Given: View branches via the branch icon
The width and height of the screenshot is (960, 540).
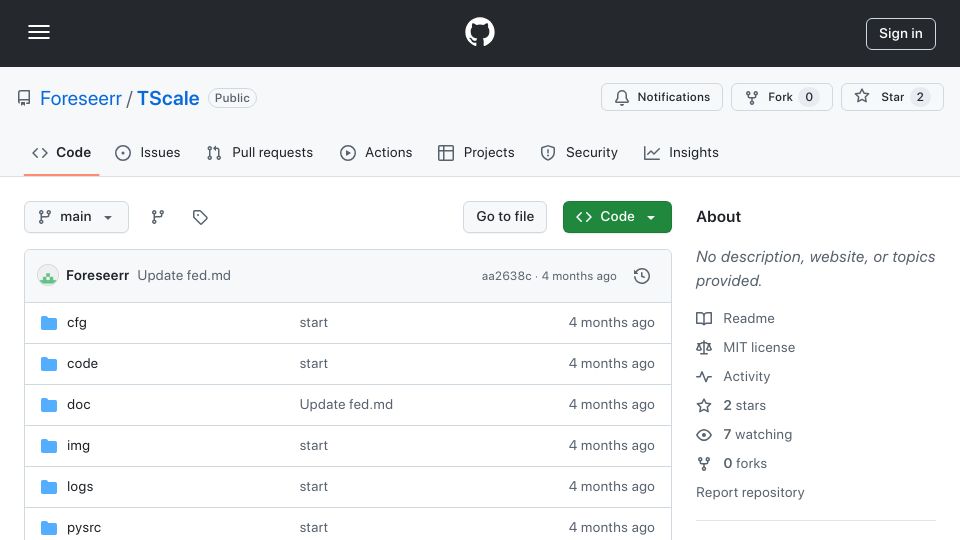Looking at the screenshot, I should point(158,217).
